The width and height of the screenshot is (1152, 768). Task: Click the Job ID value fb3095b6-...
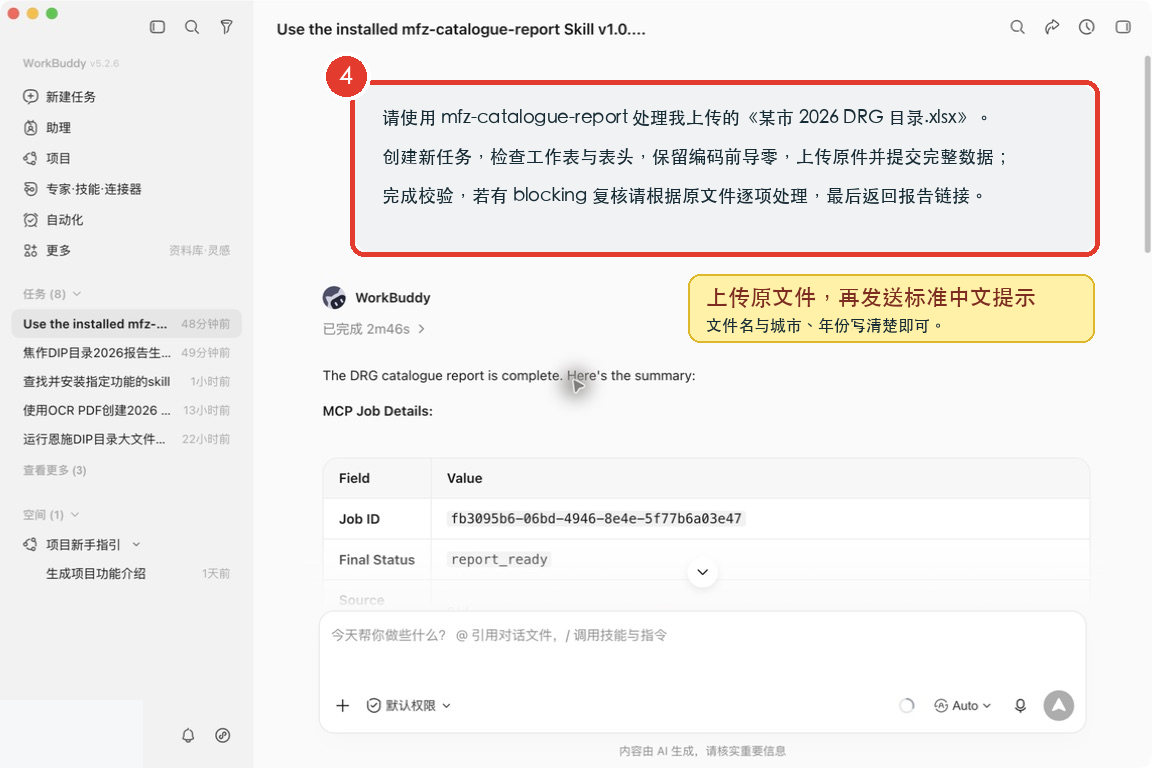tap(596, 519)
